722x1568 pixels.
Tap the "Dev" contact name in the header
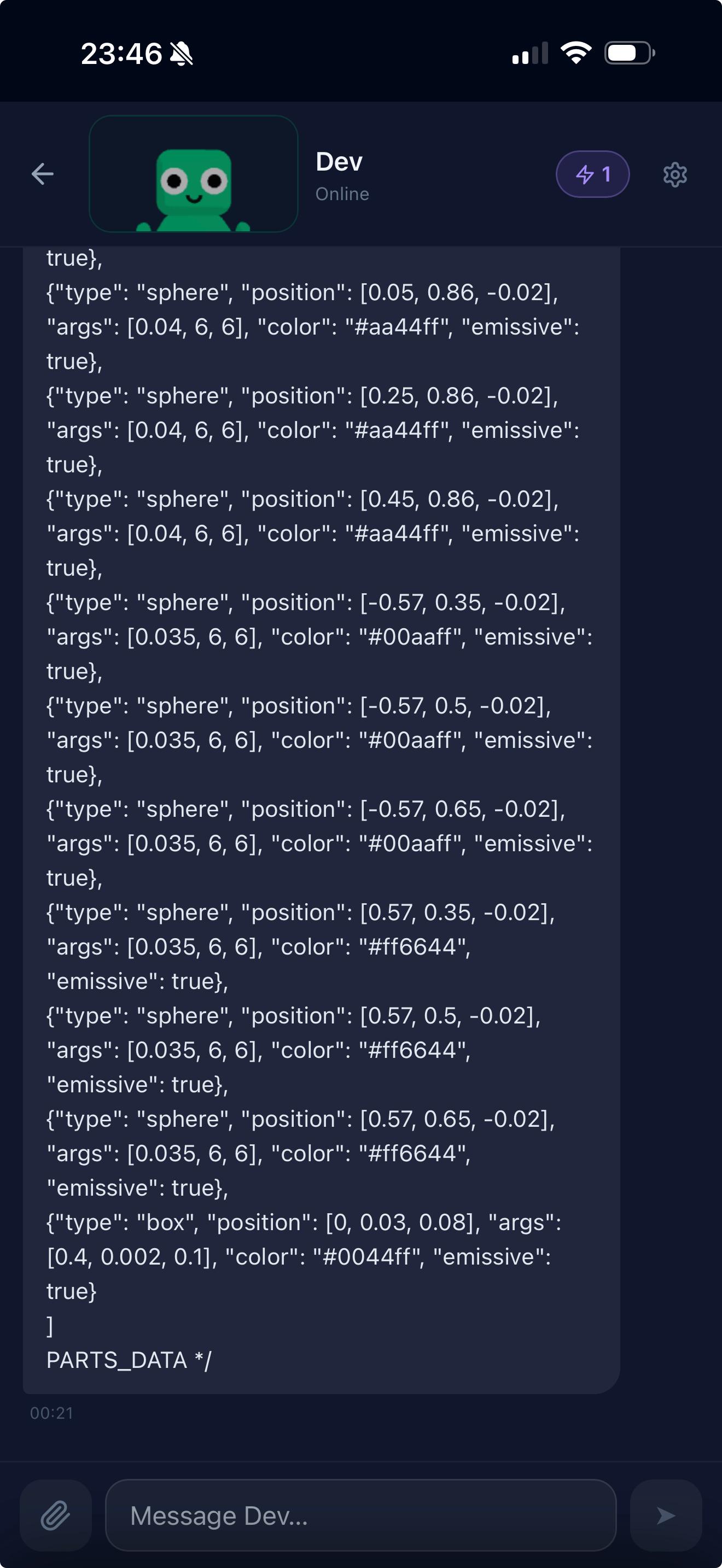339,162
